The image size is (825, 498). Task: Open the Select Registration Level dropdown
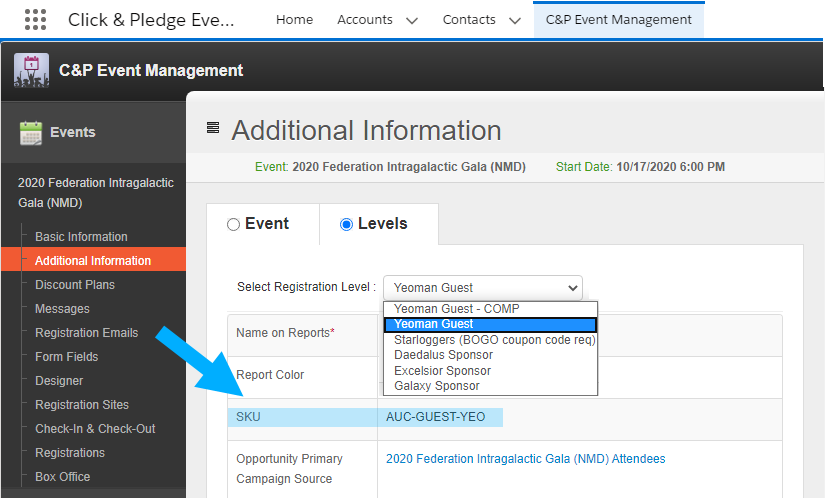pos(482,288)
